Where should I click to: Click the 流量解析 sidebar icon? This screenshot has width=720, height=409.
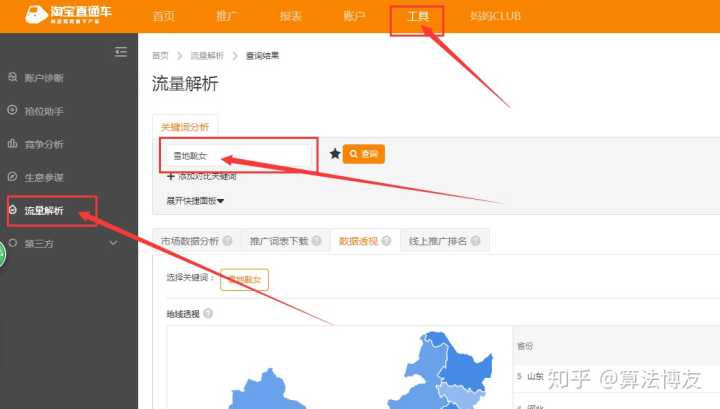(12, 210)
